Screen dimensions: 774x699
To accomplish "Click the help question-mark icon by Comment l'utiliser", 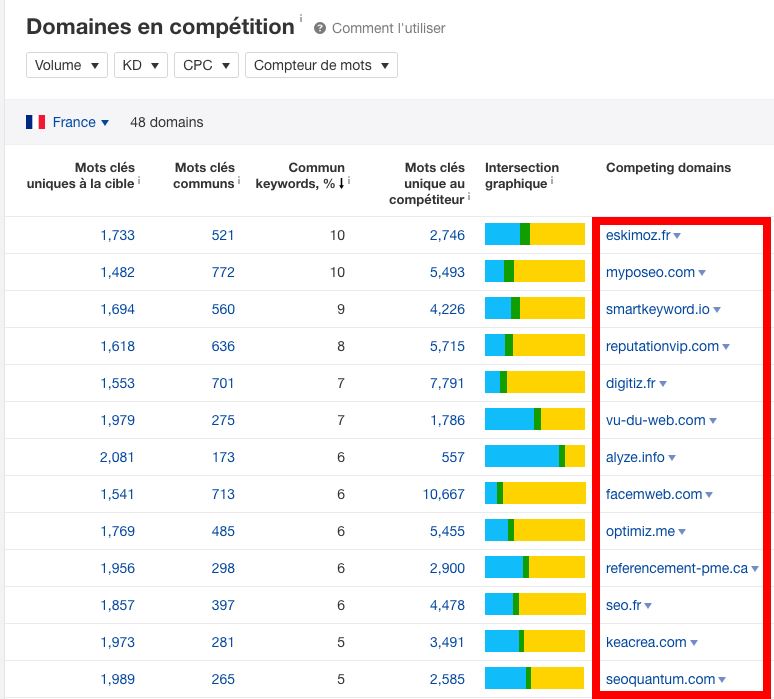I will (x=320, y=29).
